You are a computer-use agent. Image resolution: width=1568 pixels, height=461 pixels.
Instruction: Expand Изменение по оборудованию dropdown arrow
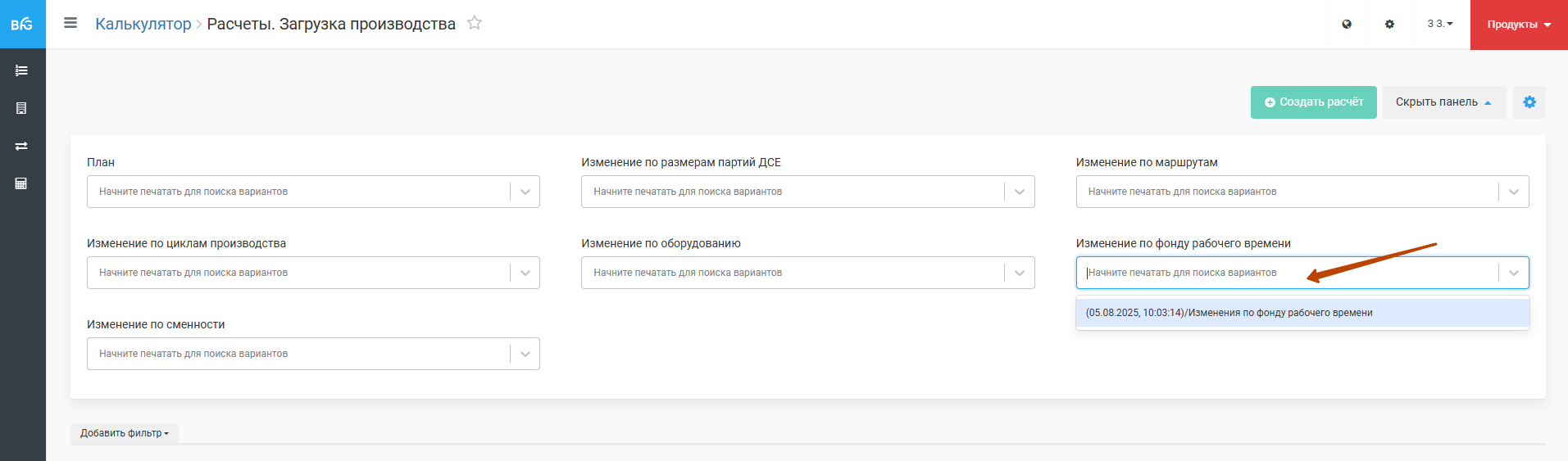tap(1020, 273)
